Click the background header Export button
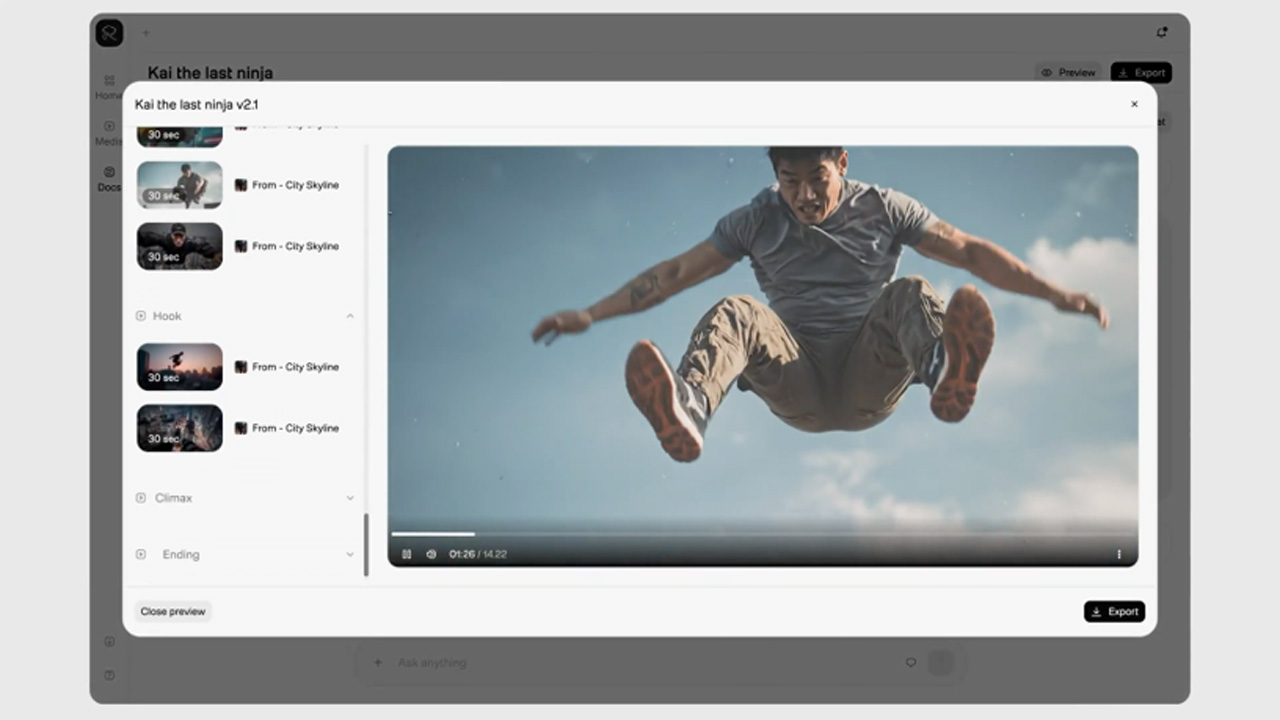This screenshot has height=720, width=1280. pyautogui.click(x=1141, y=73)
